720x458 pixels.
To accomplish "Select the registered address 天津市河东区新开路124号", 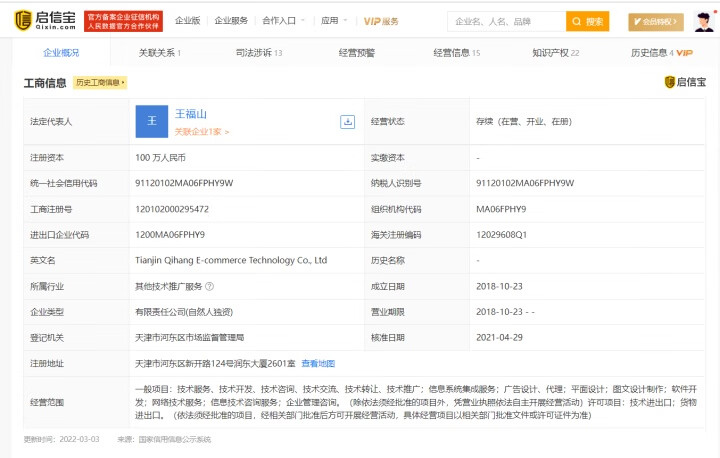I will pos(215,363).
